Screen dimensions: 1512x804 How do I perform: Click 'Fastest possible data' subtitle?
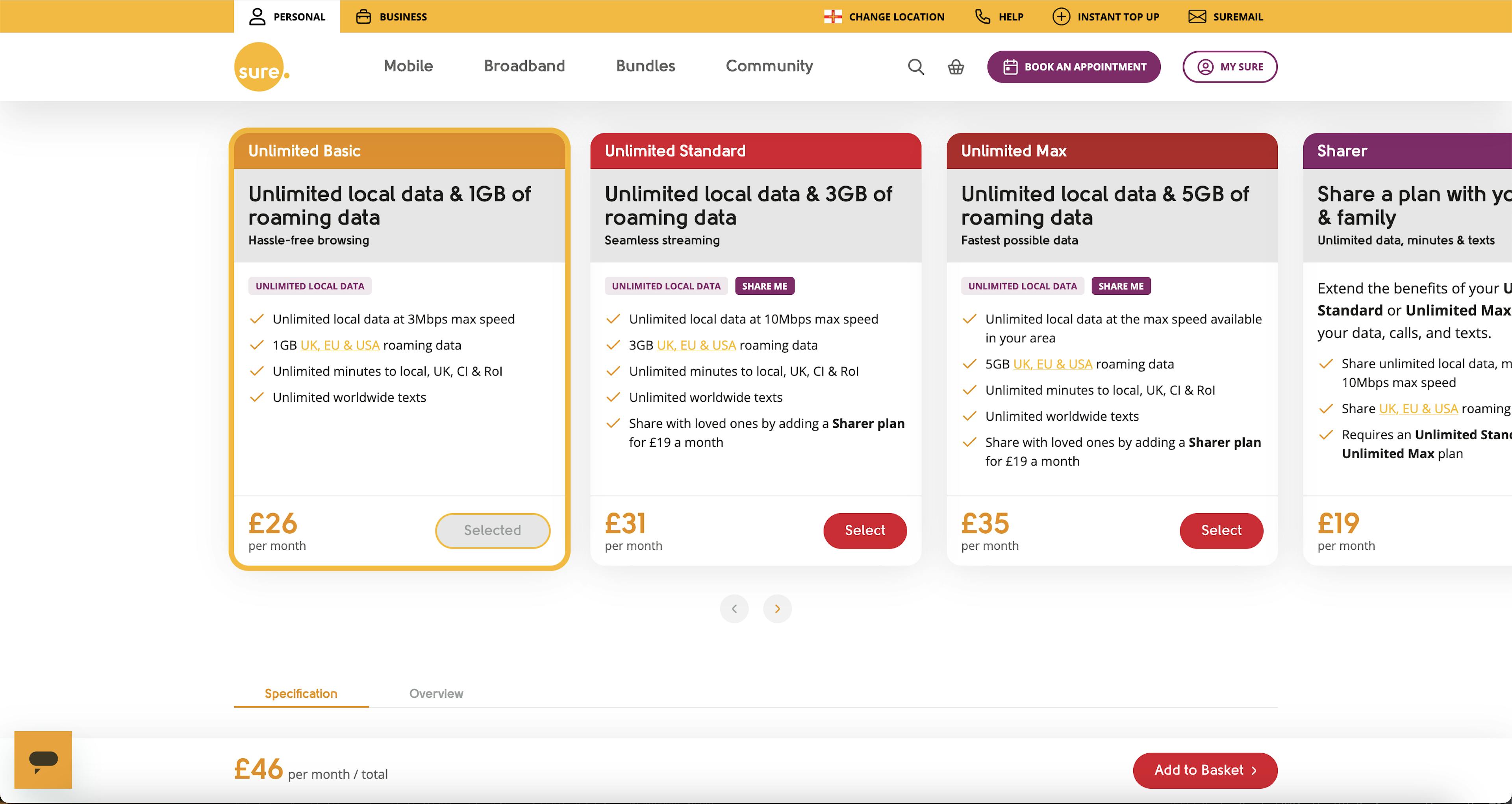coord(1019,240)
